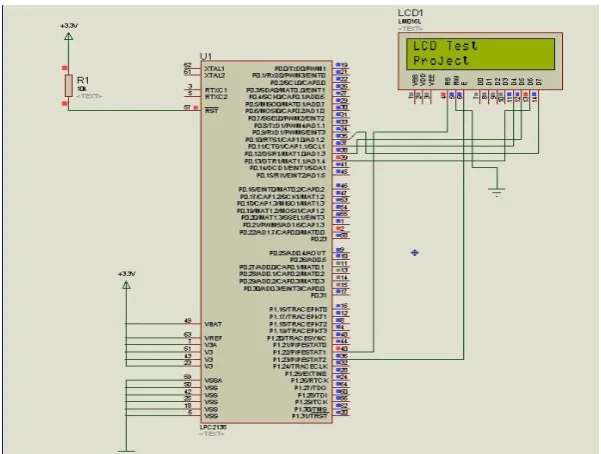601x454 pixels.
Task: Click the RST pin label on U1
Action: (212, 111)
